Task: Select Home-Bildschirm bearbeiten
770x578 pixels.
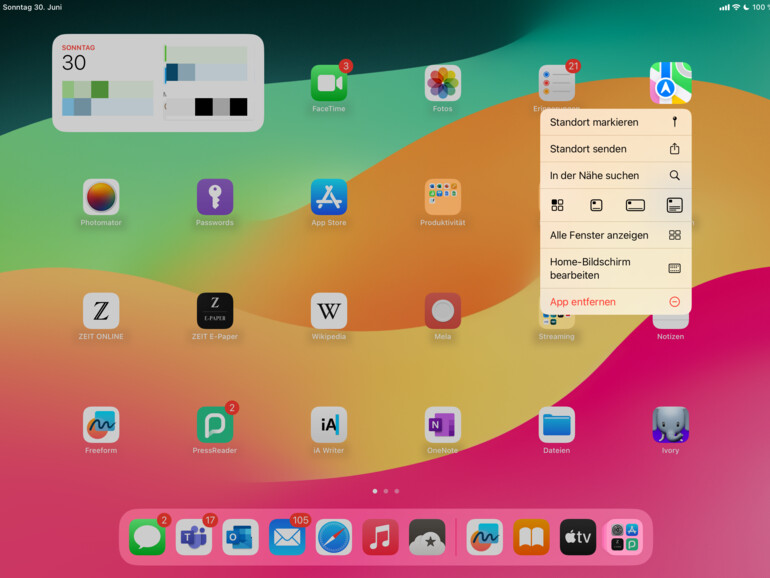Action: (x=615, y=268)
